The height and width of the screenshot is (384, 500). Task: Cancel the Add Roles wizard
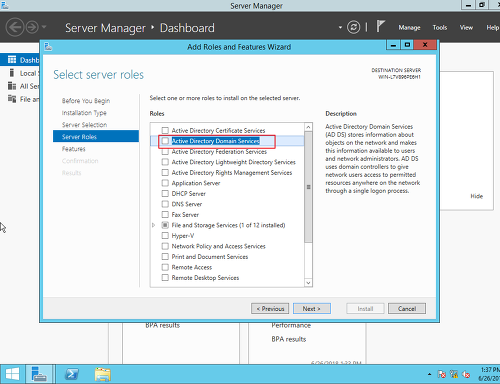click(x=407, y=309)
